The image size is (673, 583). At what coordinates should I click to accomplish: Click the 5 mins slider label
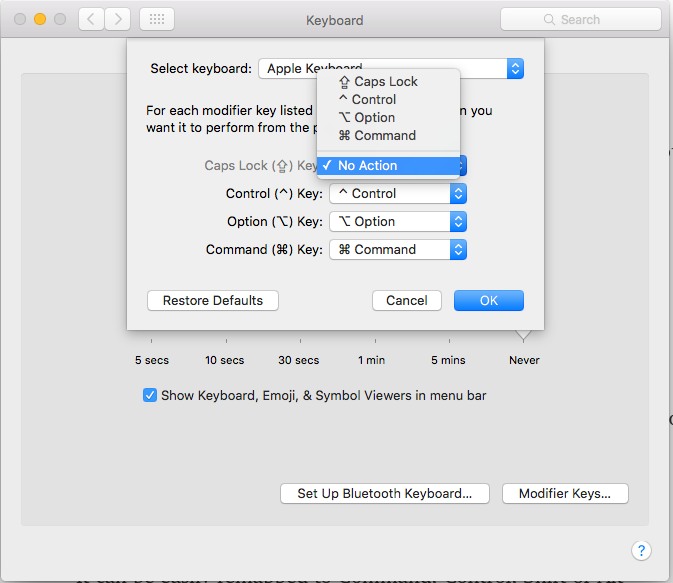pyautogui.click(x=448, y=360)
